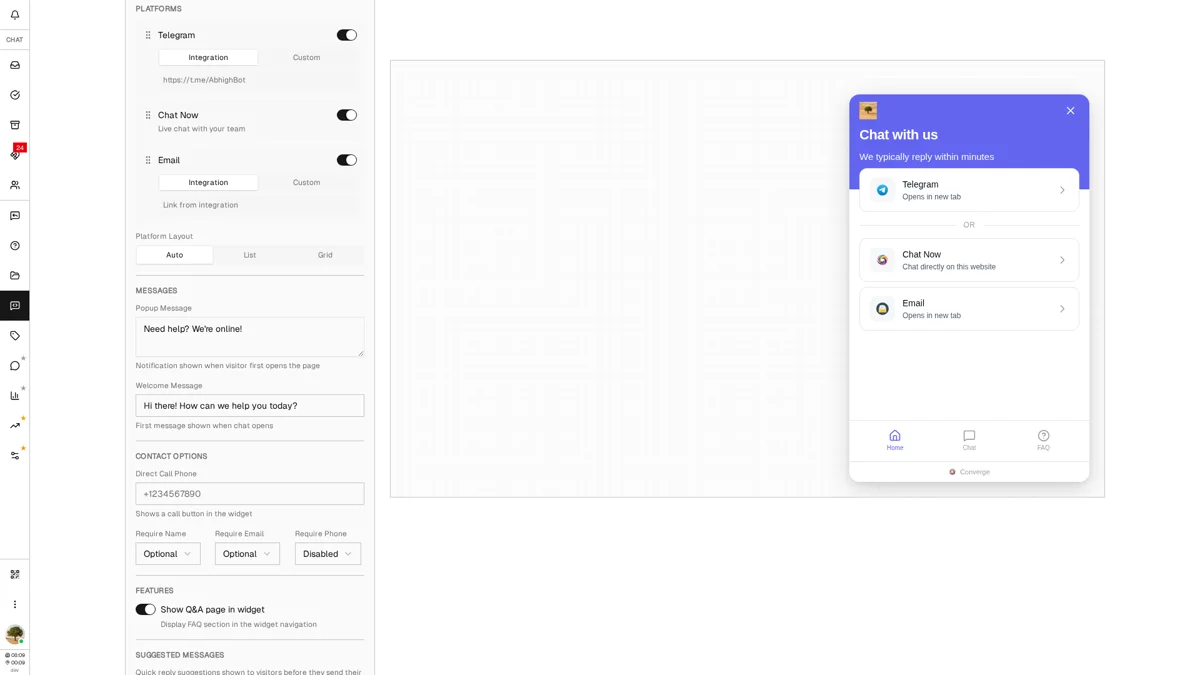The image size is (1200, 675).
Task: Edit the Welcome Message input field
Action: (249, 405)
